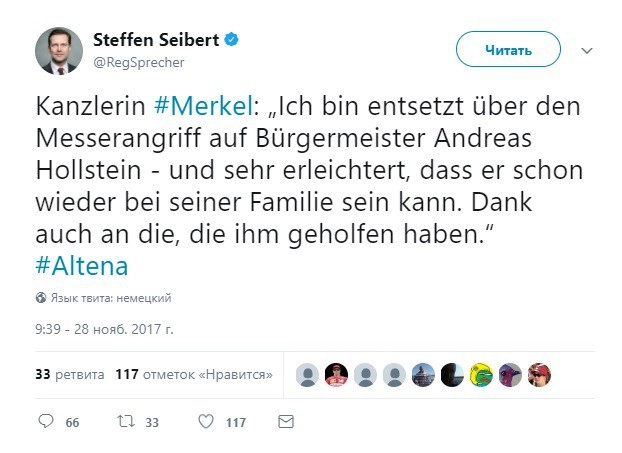Open the @RegSprecher handle link

138,62
